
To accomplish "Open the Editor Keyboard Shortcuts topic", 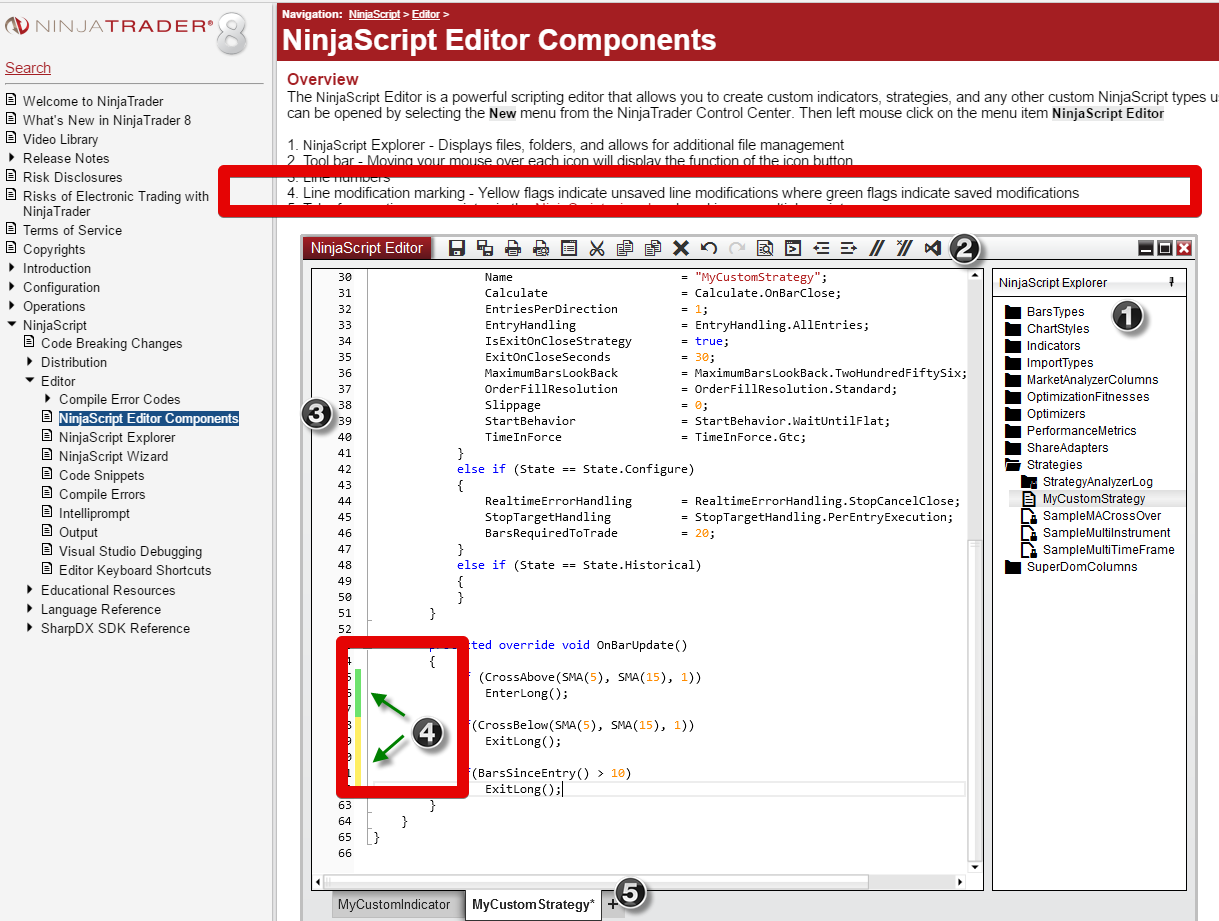I will coord(135,570).
